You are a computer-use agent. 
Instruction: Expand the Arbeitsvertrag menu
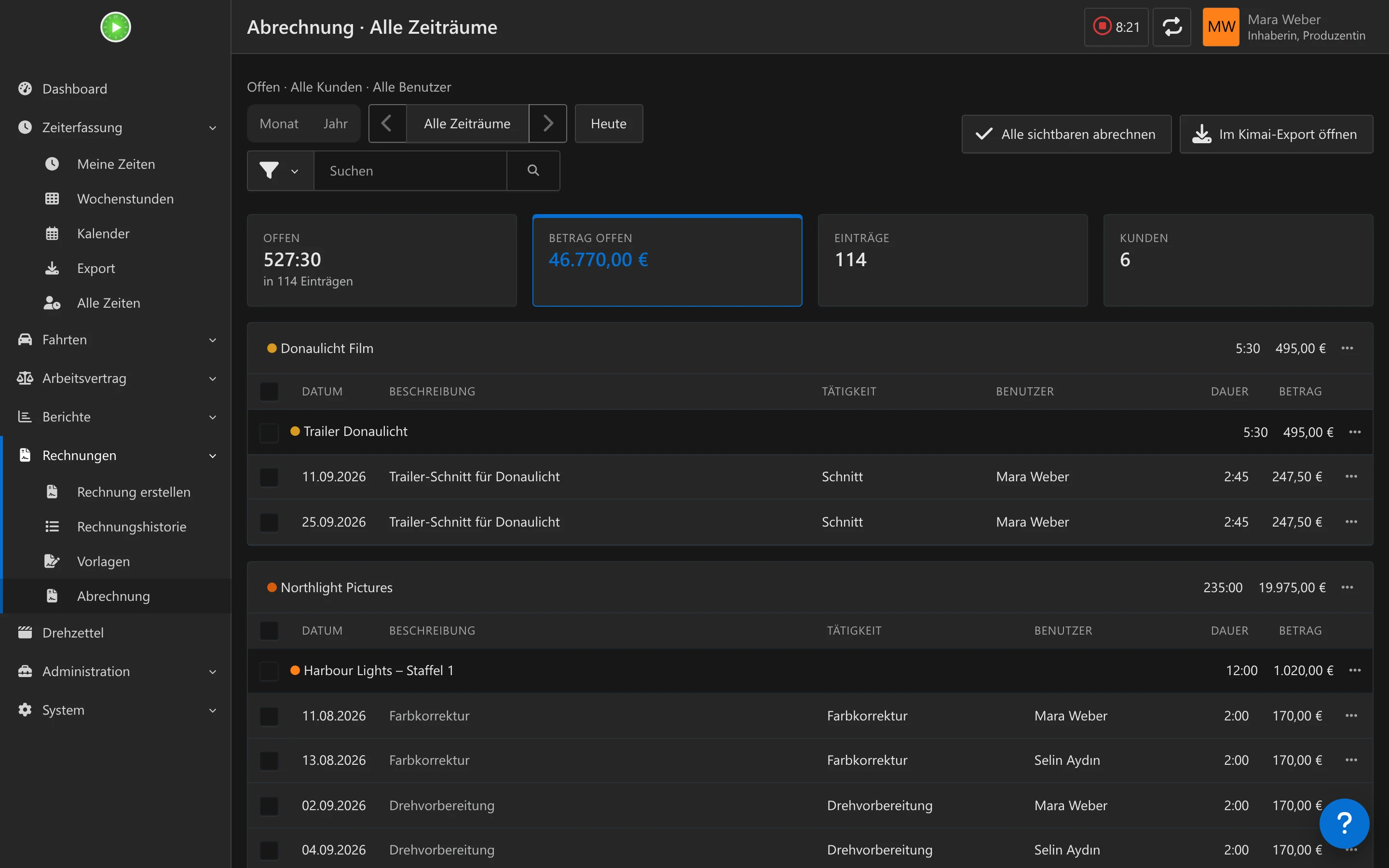pyautogui.click(x=115, y=379)
